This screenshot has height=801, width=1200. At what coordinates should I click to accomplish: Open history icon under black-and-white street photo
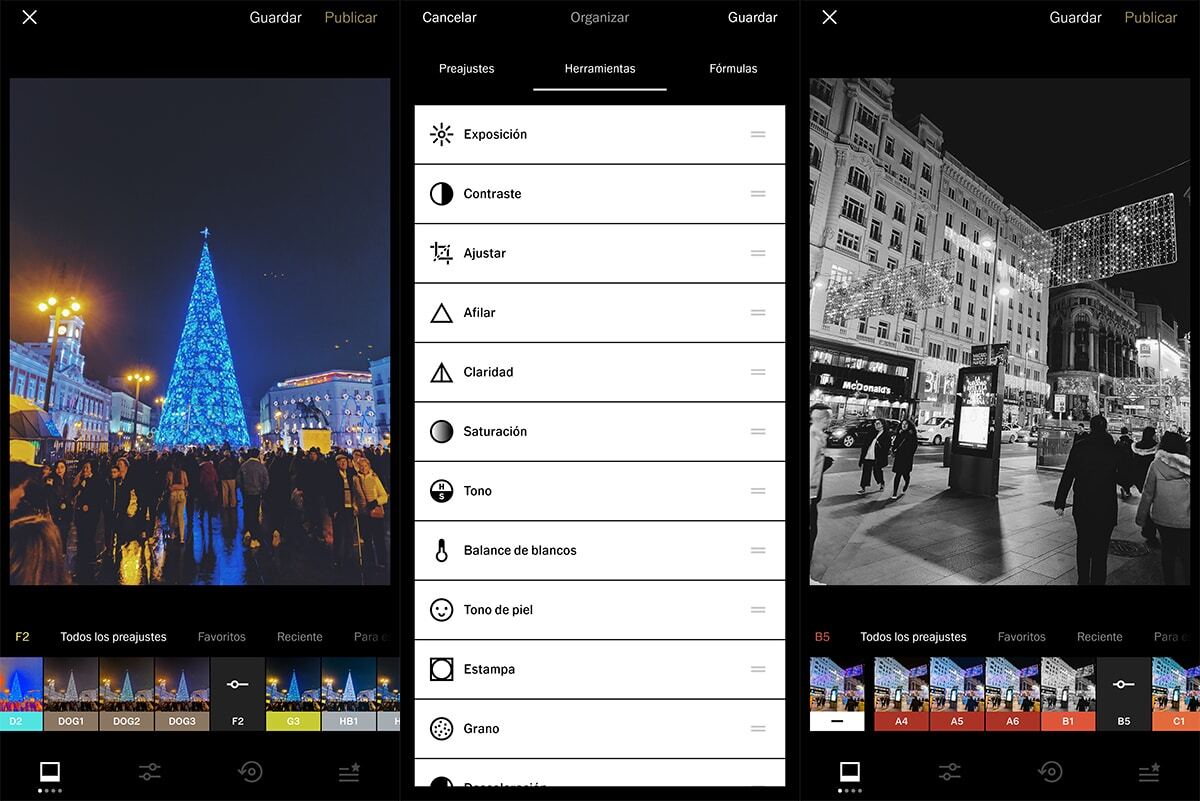point(1050,771)
